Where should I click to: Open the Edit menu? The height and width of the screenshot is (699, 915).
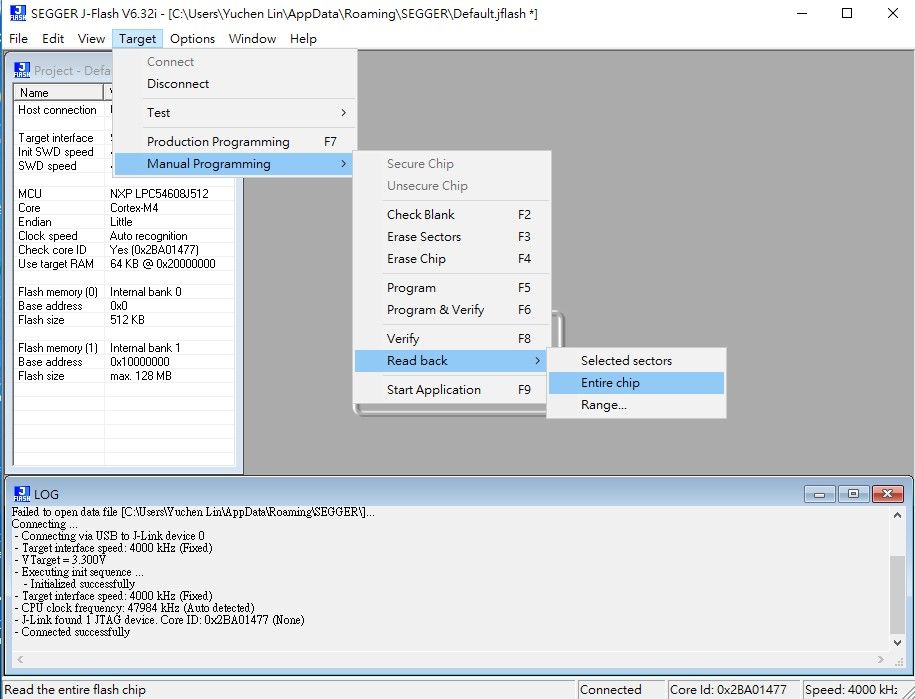pyautogui.click(x=53, y=39)
